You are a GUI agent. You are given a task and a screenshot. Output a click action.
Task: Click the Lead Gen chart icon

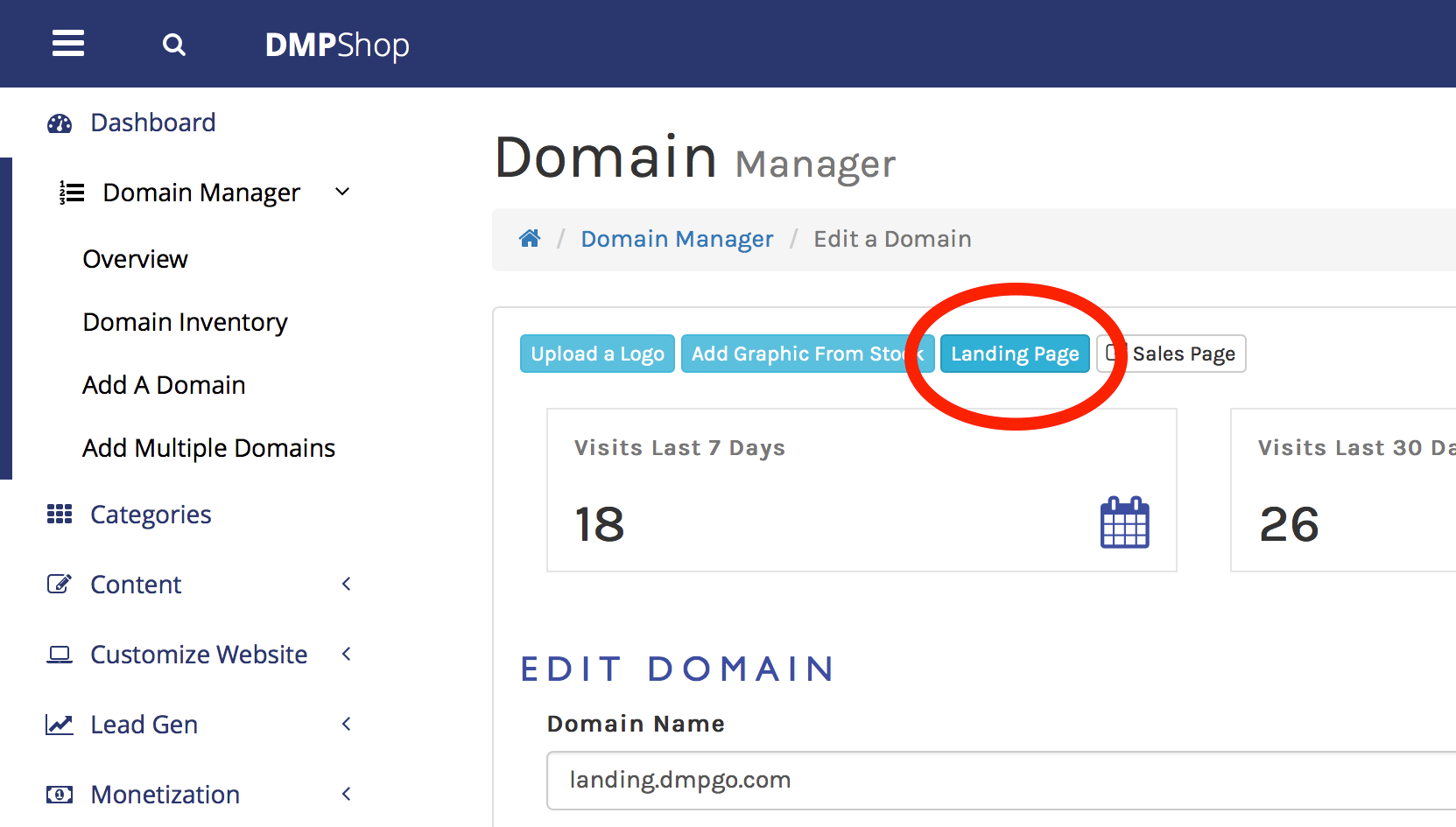pos(60,725)
